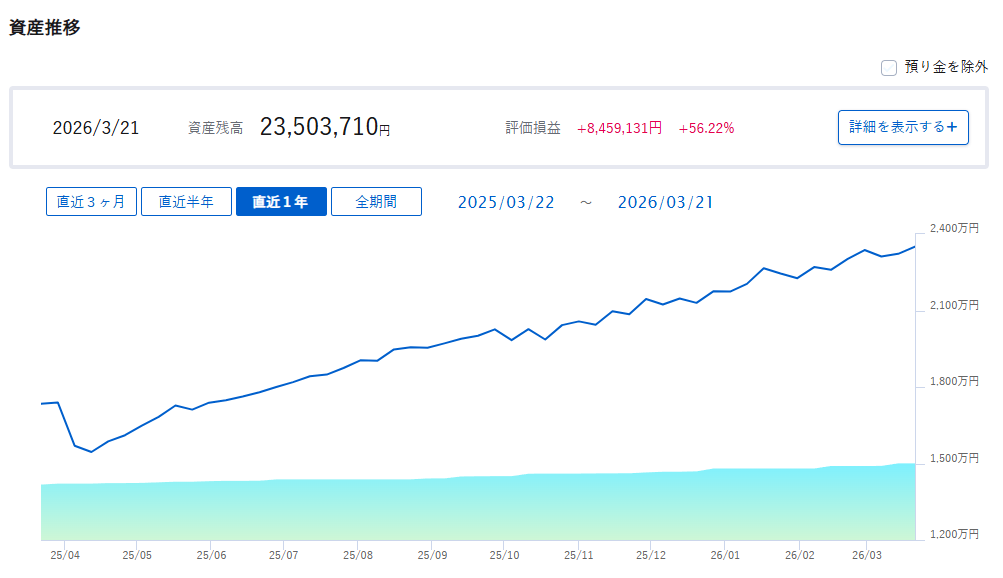Switch to the 直近半年 period tab

pyautogui.click(x=185, y=202)
